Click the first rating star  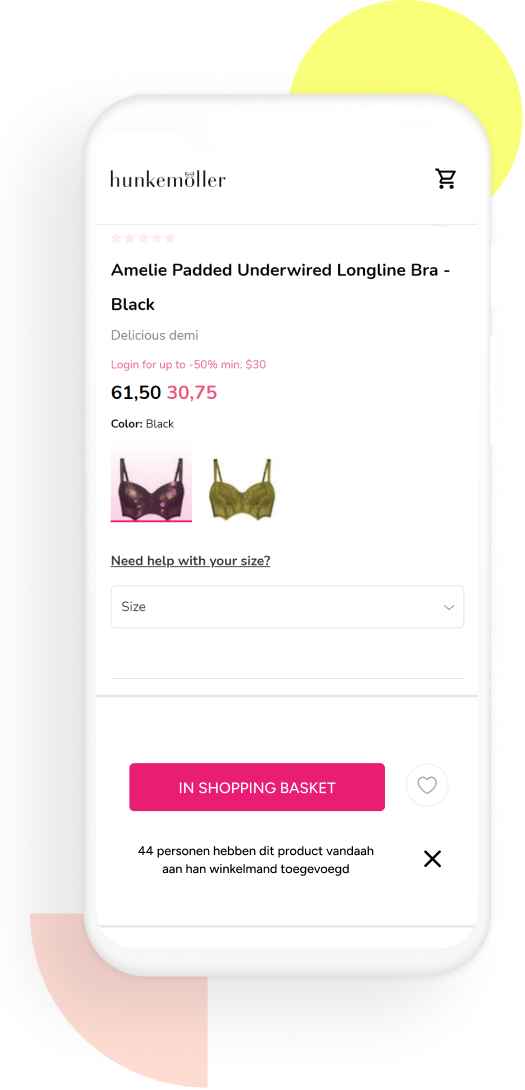tap(116, 238)
